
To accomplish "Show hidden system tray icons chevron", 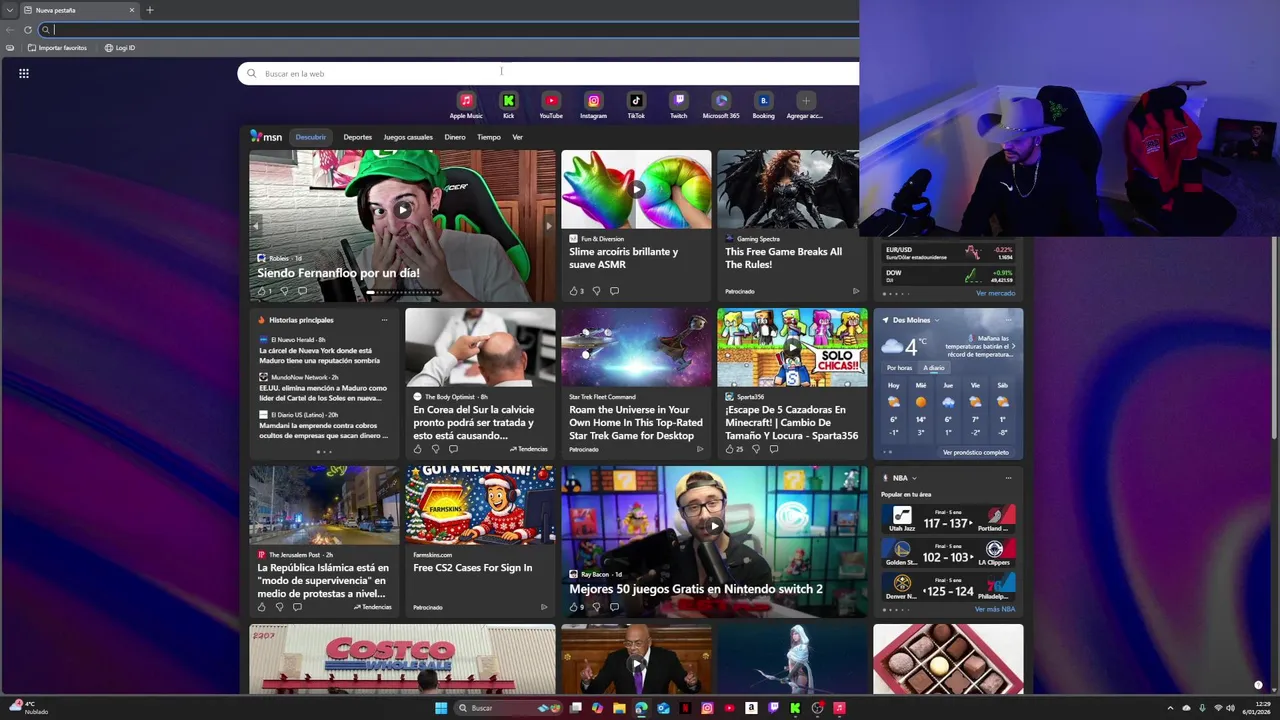I will 1170,708.
